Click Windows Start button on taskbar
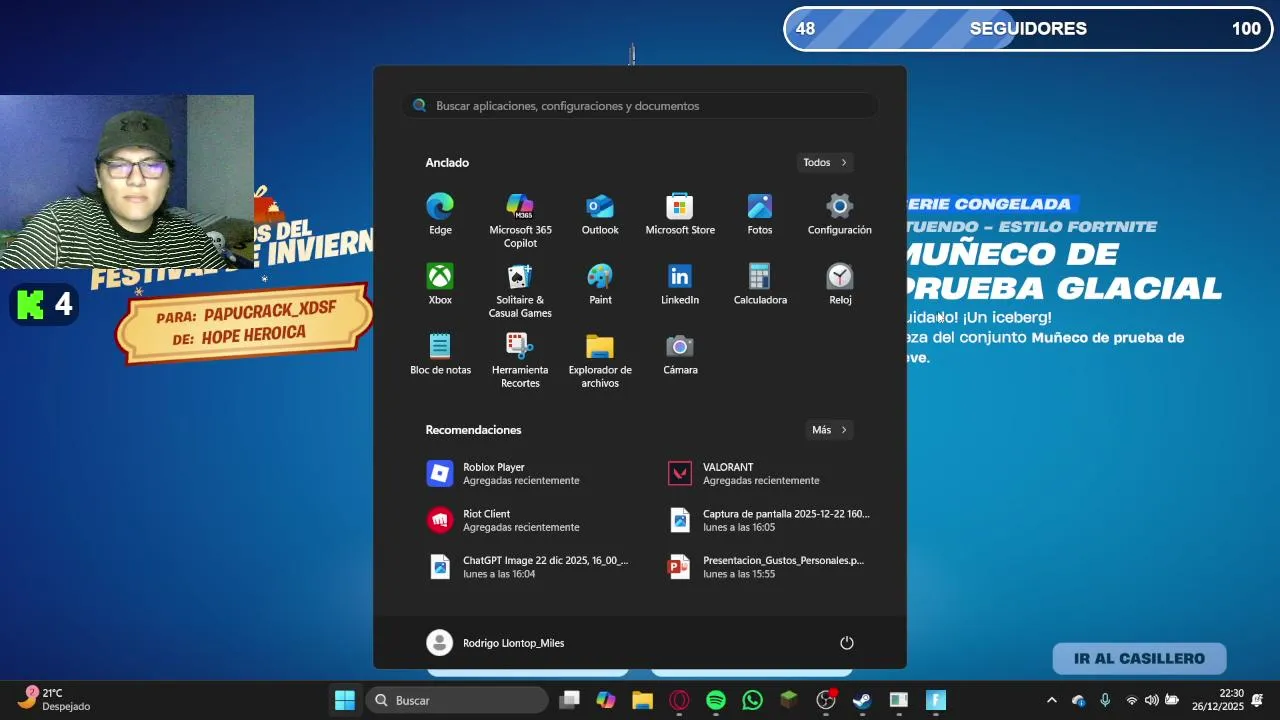1280x720 pixels. [x=345, y=700]
